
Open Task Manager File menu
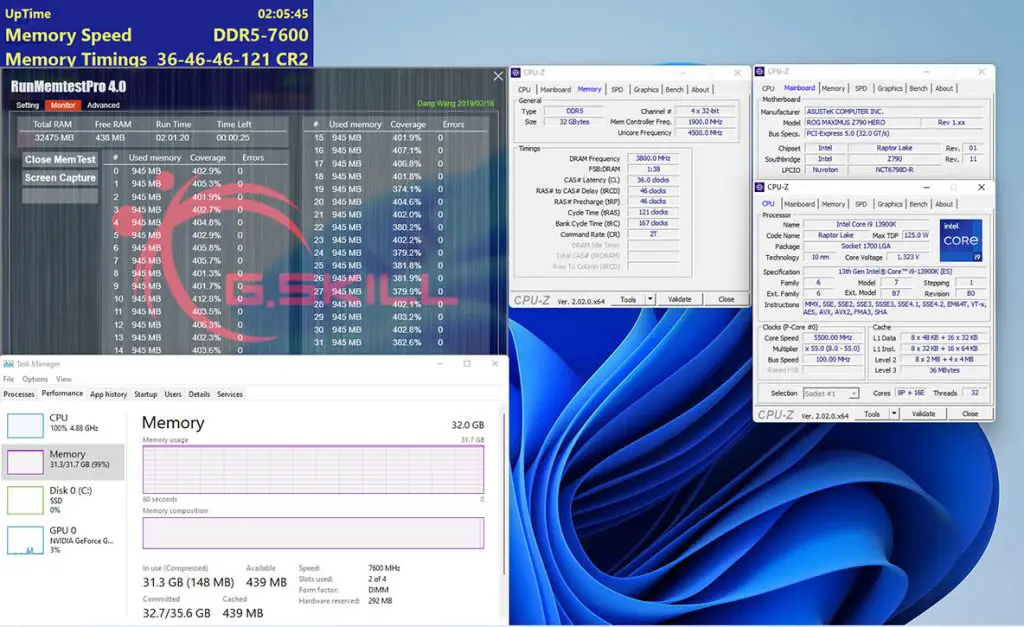(8, 379)
